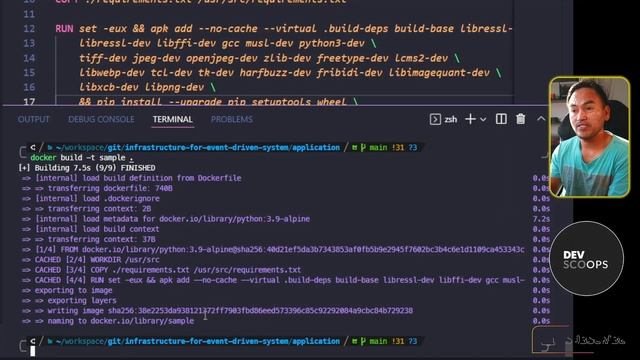Viewport: 640px width, 360px height.
Task: Click the 7.2s timing value
Action: click(541, 219)
